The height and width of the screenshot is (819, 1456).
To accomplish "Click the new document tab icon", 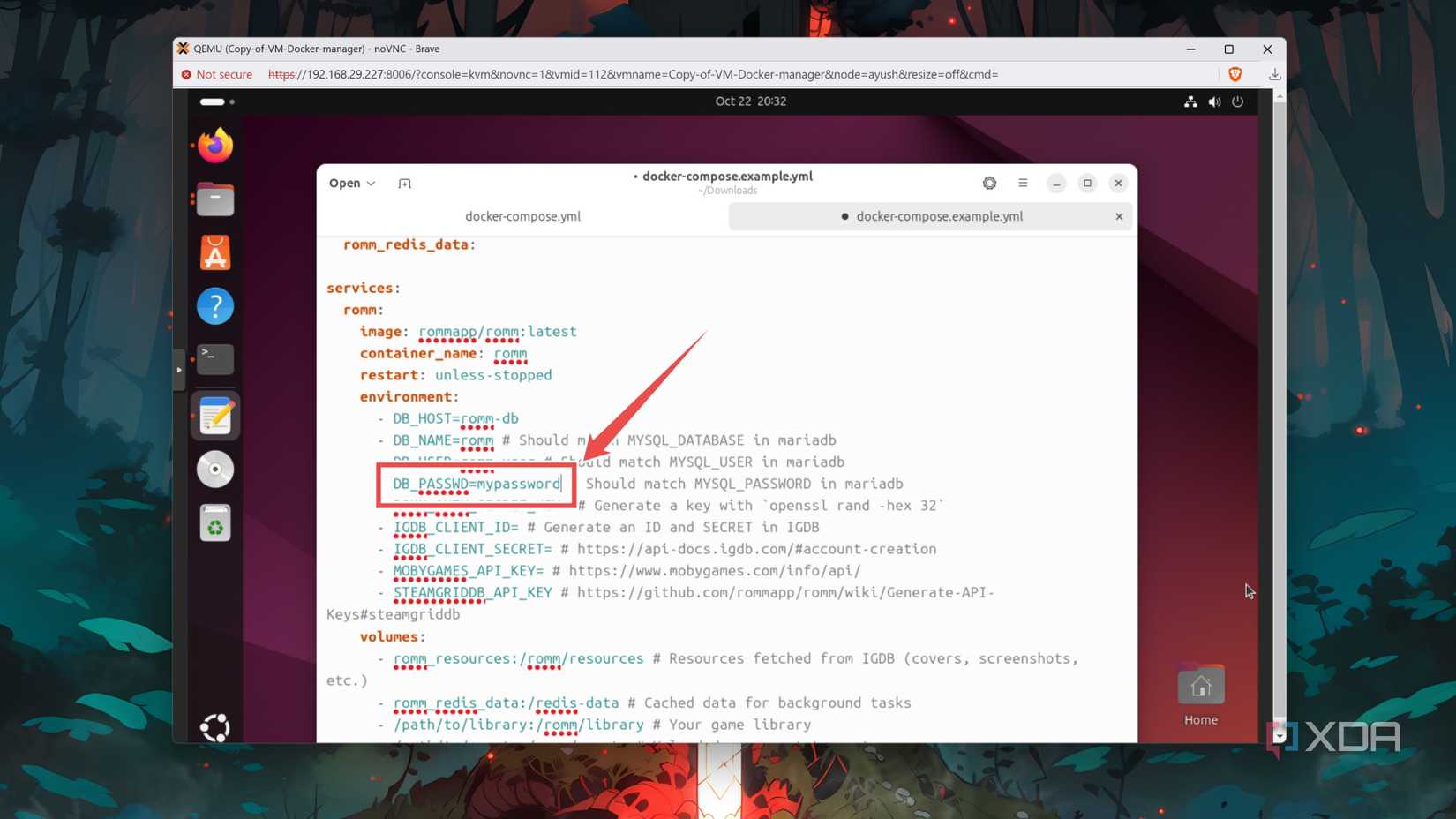I will (x=404, y=184).
